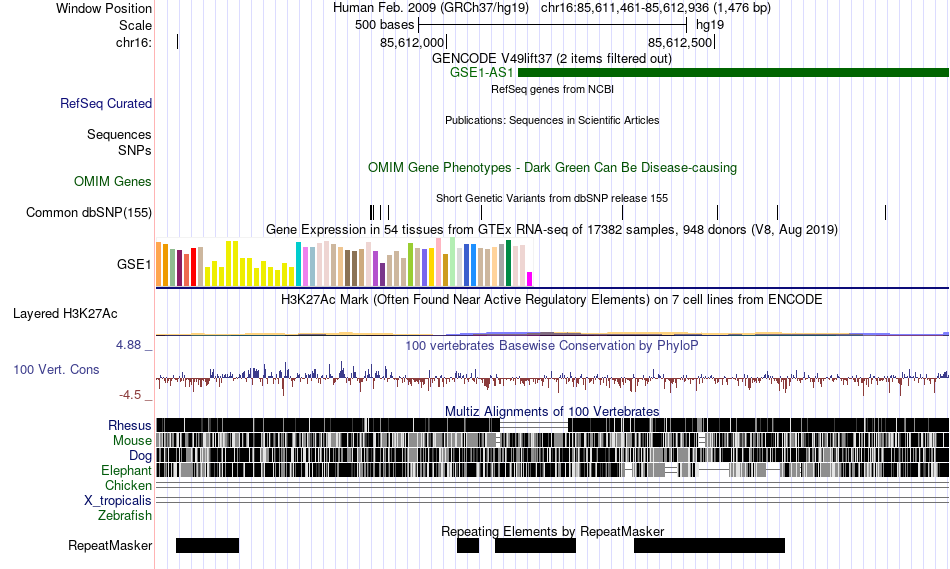
Task: Open the 100 Vert. Cons track label
Action: (x=56, y=370)
